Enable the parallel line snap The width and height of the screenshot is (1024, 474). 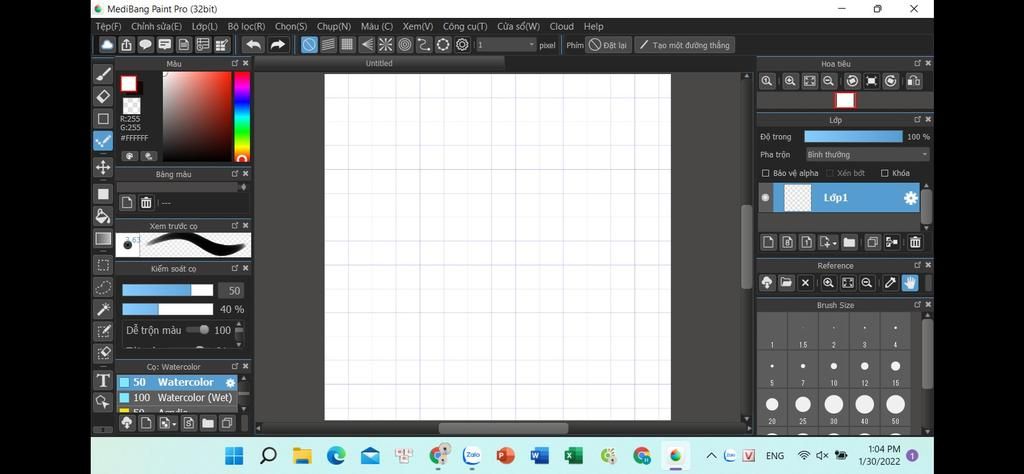pos(328,45)
